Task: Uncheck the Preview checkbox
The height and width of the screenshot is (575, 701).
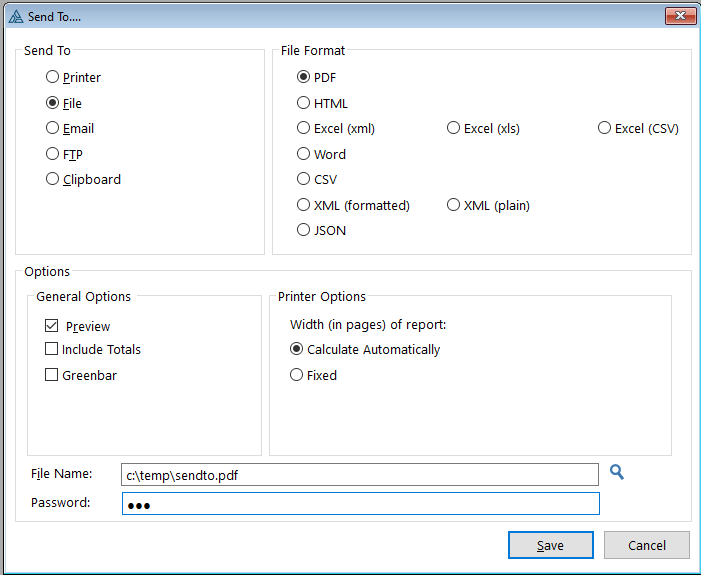Action: tap(52, 326)
